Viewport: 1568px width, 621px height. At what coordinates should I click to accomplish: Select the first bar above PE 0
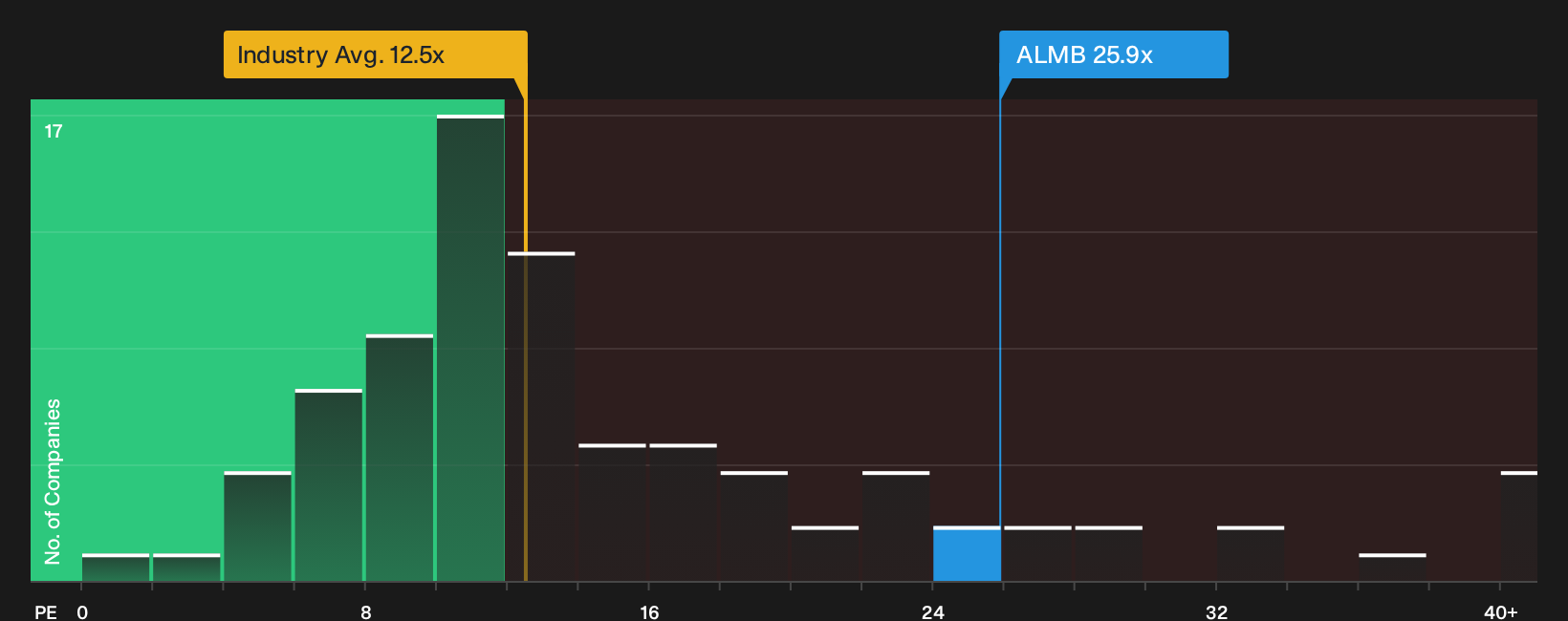(116, 567)
